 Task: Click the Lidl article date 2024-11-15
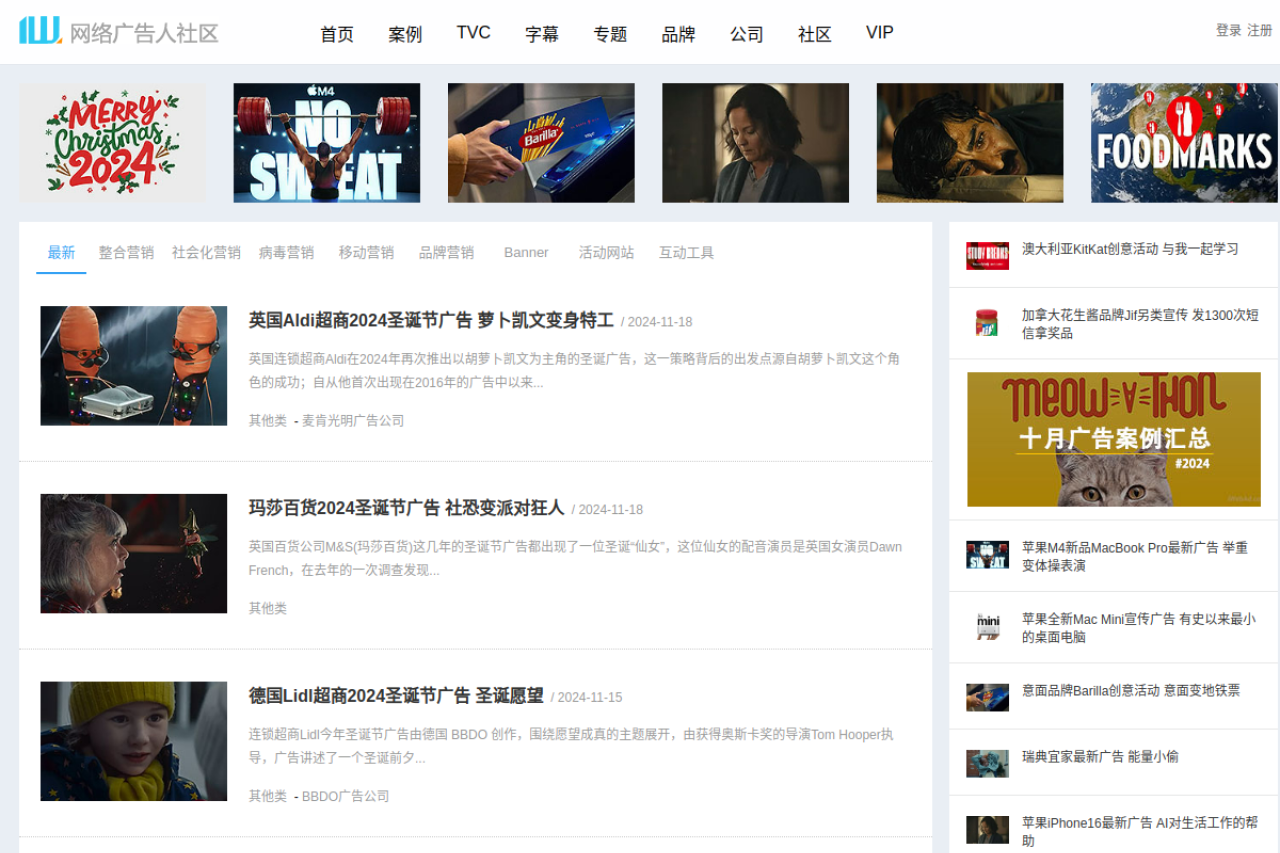pos(587,698)
